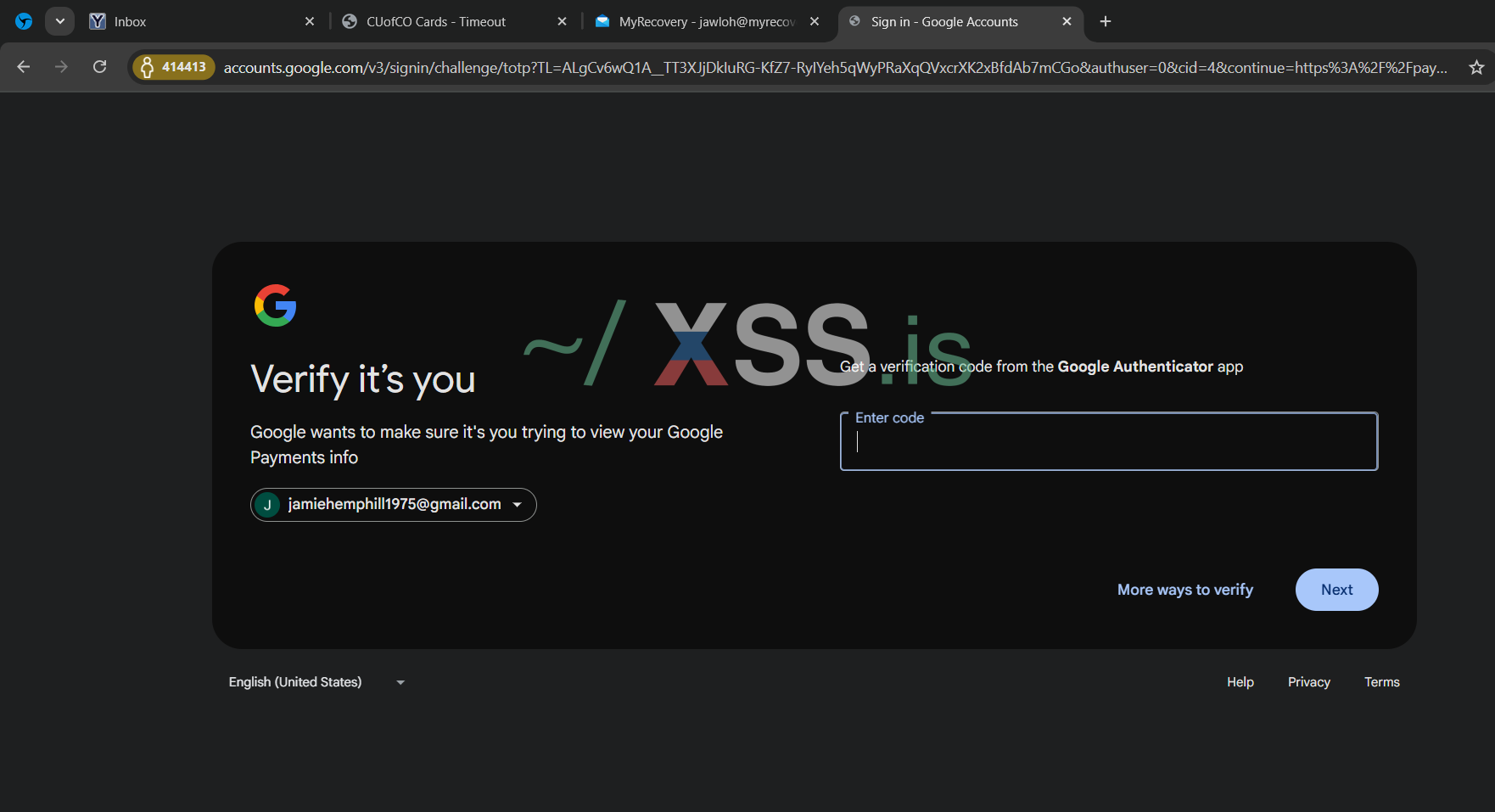Expand the Google account selector dropdown

pyautogui.click(x=394, y=505)
